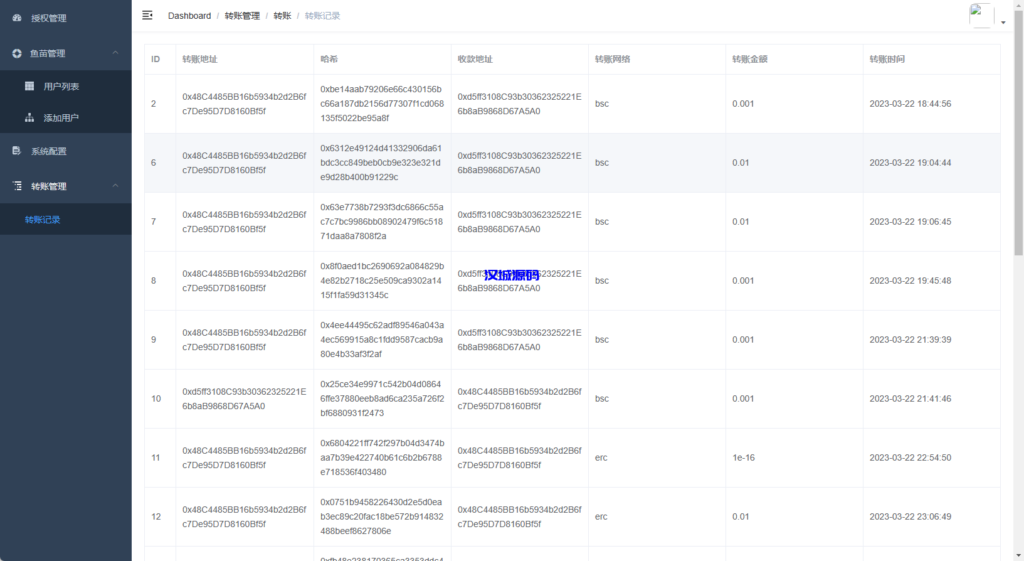Viewport: 1024px width, 561px height.
Task: Click the 系统配置 sidebar icon
Action: [x=16, y=151]
